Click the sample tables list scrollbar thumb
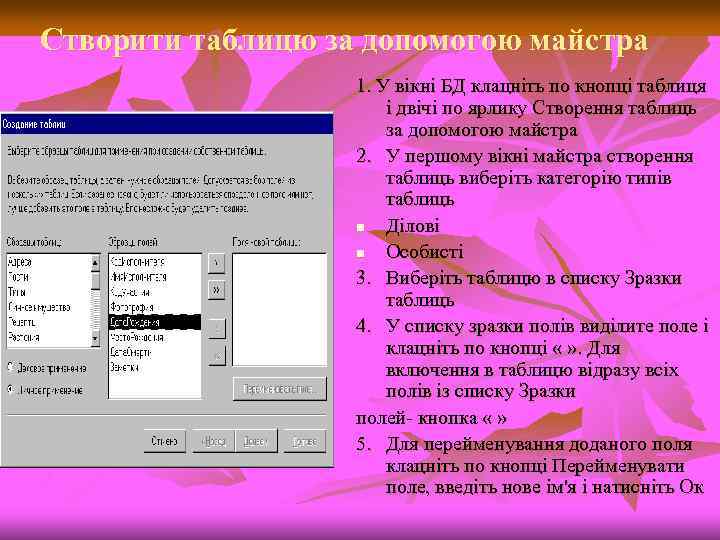Screen dimensions: 720x540 (95, 281)
